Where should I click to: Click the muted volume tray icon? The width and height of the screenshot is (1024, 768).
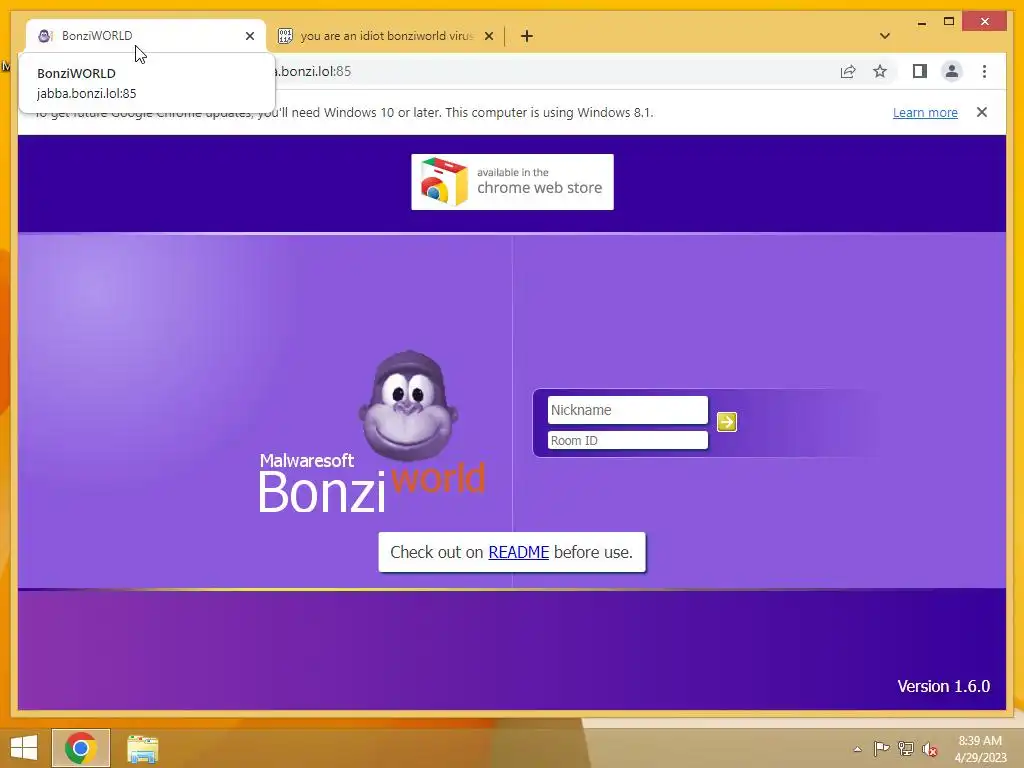(x=929, y=749)
